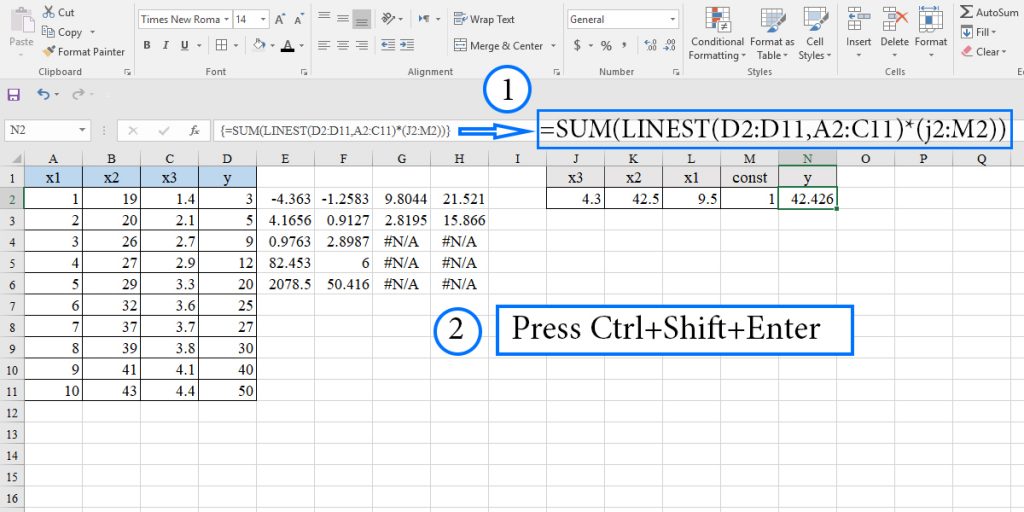Increase decimal places

(x=650, y=46)
